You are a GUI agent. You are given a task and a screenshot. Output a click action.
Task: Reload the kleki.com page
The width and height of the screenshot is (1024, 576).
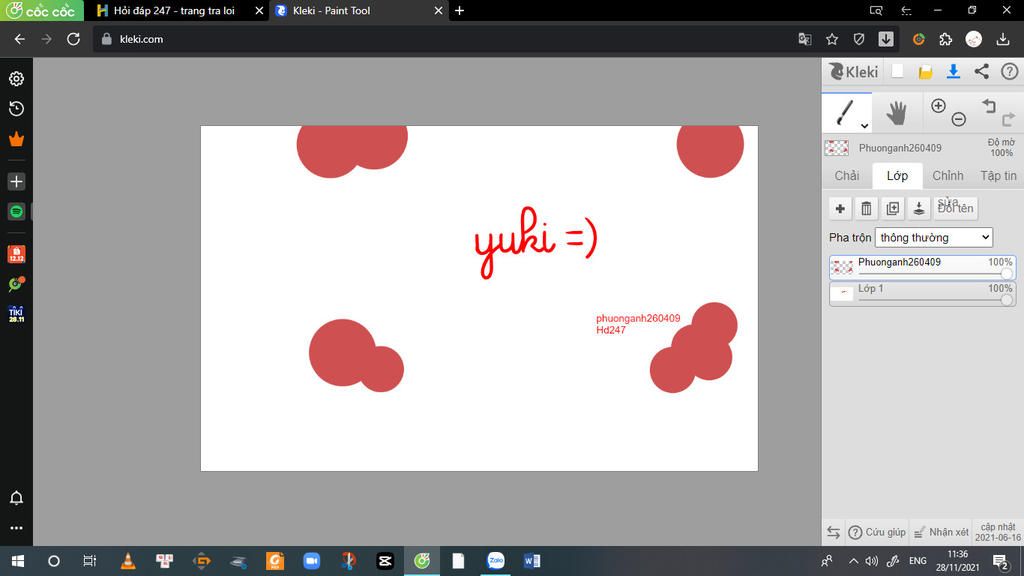coord(73,39)
